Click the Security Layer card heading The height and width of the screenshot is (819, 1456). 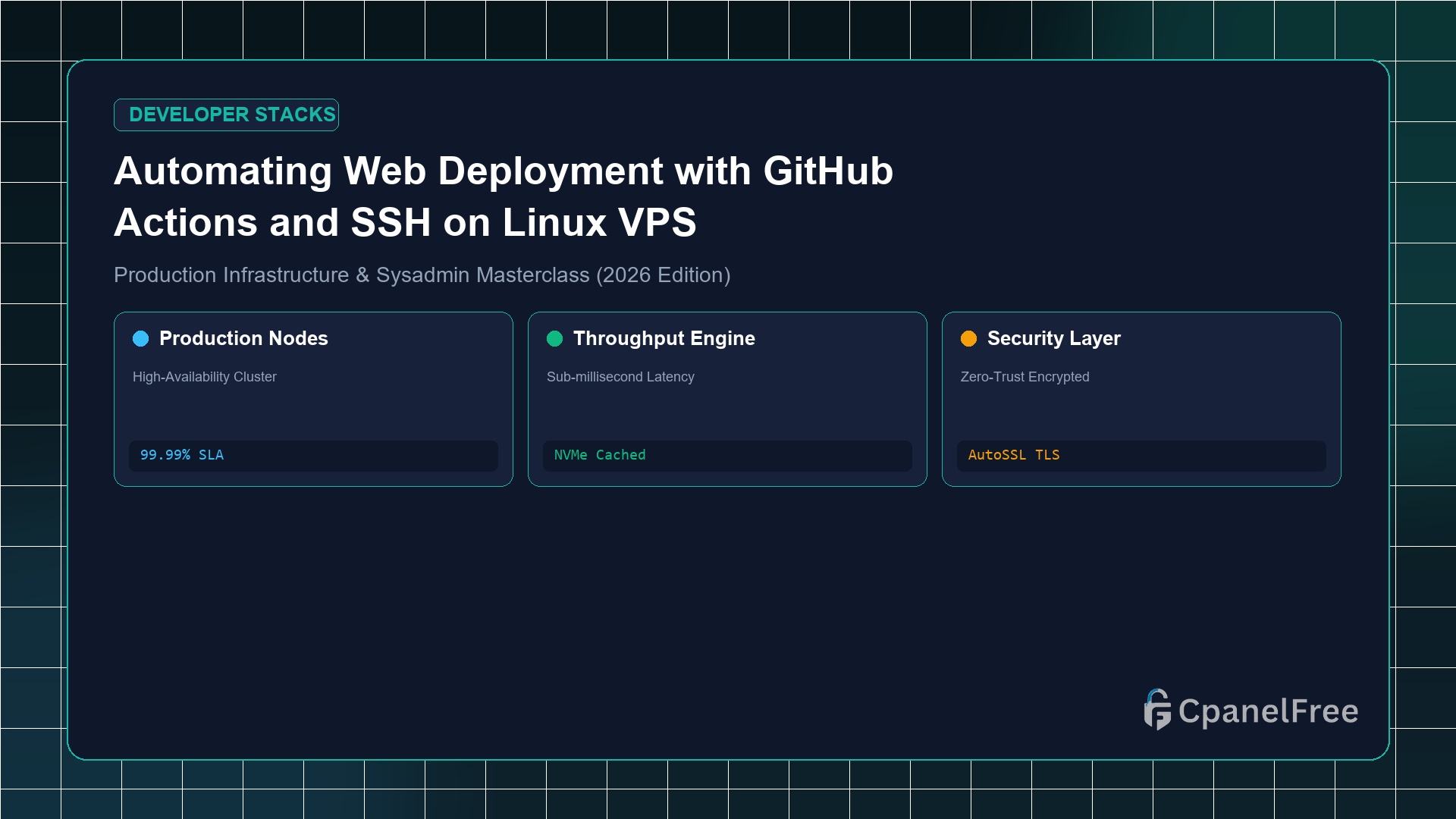(1054, 338)
